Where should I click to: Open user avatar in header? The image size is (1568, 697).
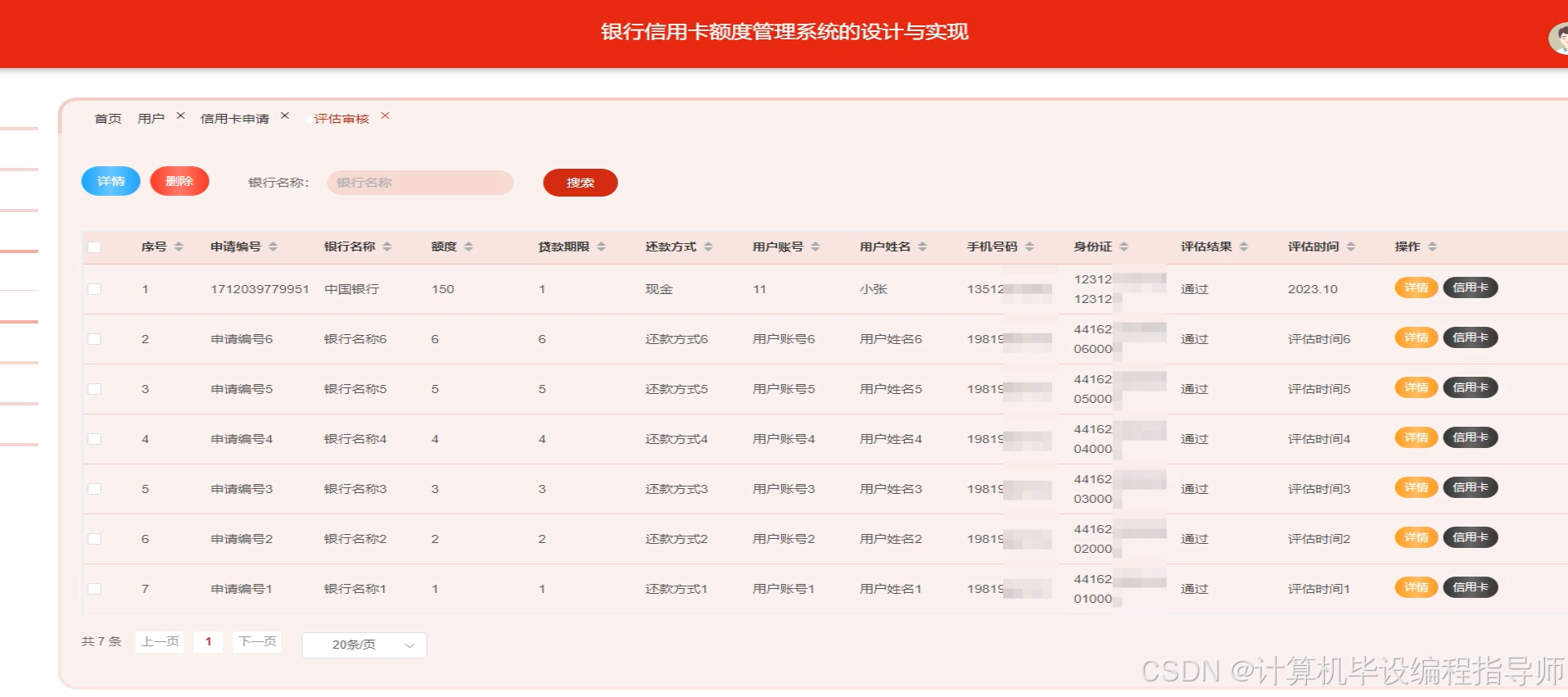1559,38
